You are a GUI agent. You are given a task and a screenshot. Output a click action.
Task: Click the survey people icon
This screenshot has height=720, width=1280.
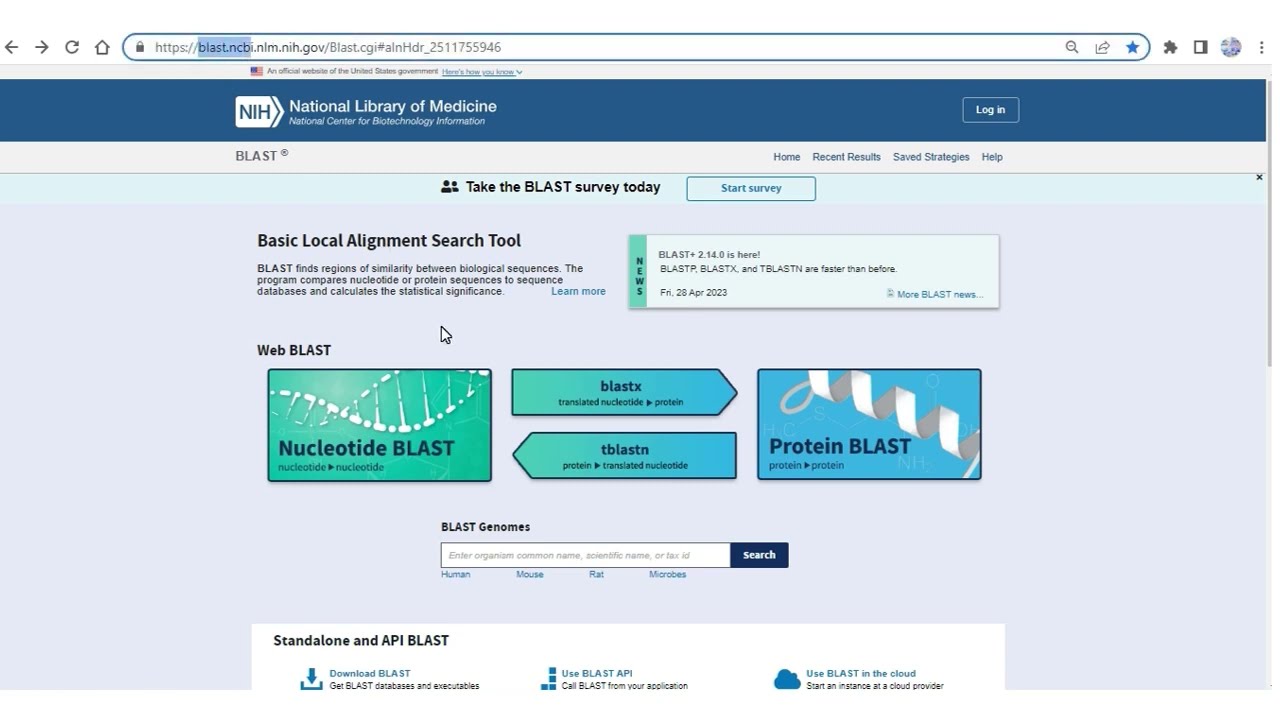pyautogui.click(x=450, y=187)
